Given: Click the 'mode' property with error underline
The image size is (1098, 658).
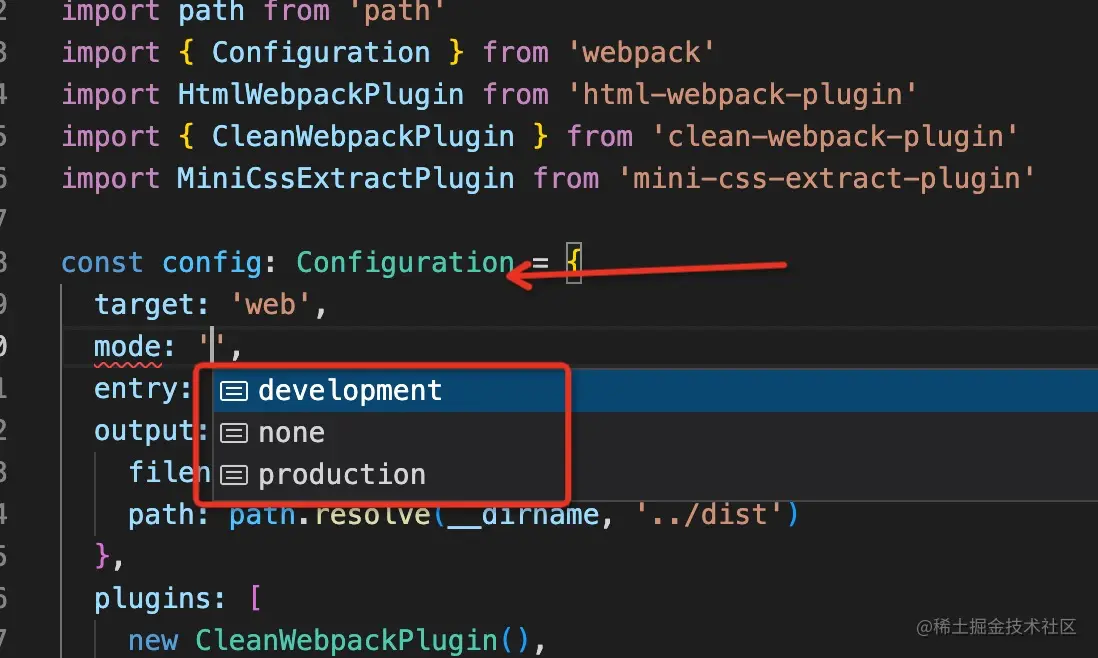Looking at the screenshot, I should pyautogui.click(x=127, y=347).
